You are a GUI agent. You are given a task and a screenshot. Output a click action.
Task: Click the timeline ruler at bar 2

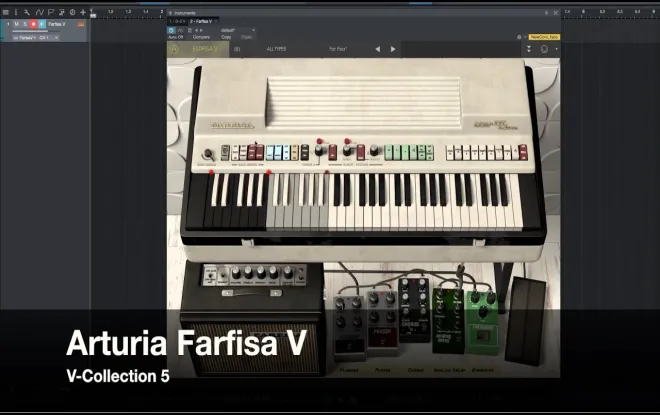coord(162,12)
